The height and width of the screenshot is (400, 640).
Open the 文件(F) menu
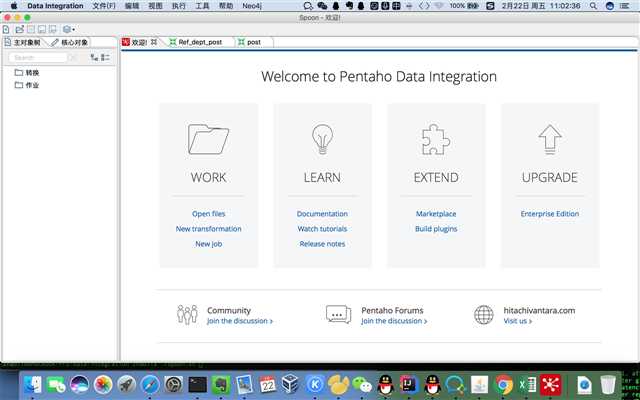tap(104, 6)
